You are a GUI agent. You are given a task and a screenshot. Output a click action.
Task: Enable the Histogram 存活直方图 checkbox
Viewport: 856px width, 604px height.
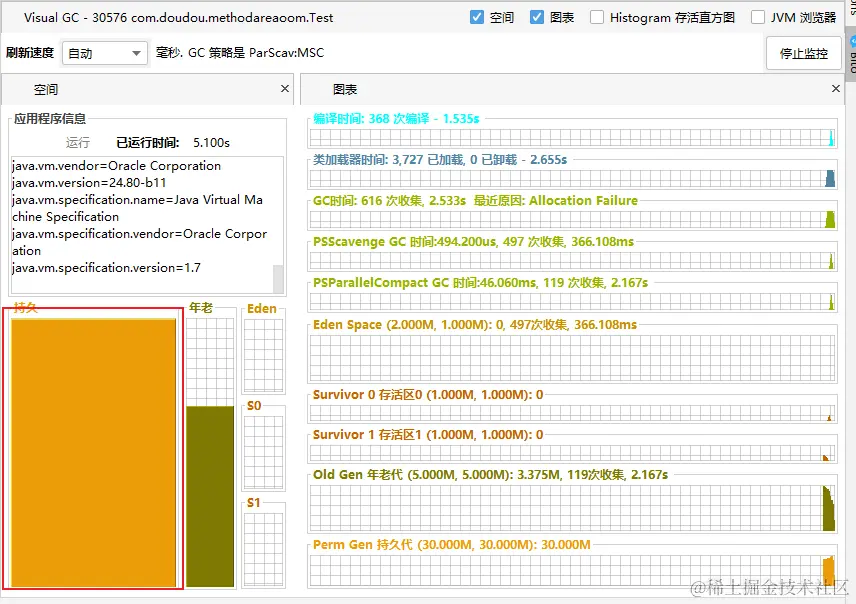click(597, 17)
